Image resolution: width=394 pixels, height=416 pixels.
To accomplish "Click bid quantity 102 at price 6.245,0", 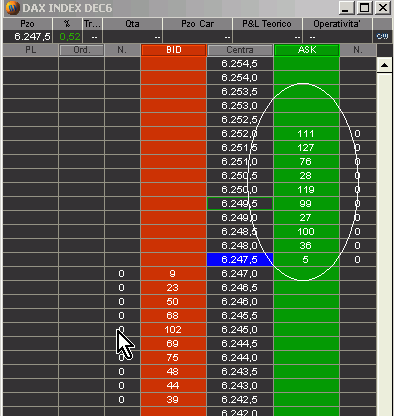I will point(173,330).
